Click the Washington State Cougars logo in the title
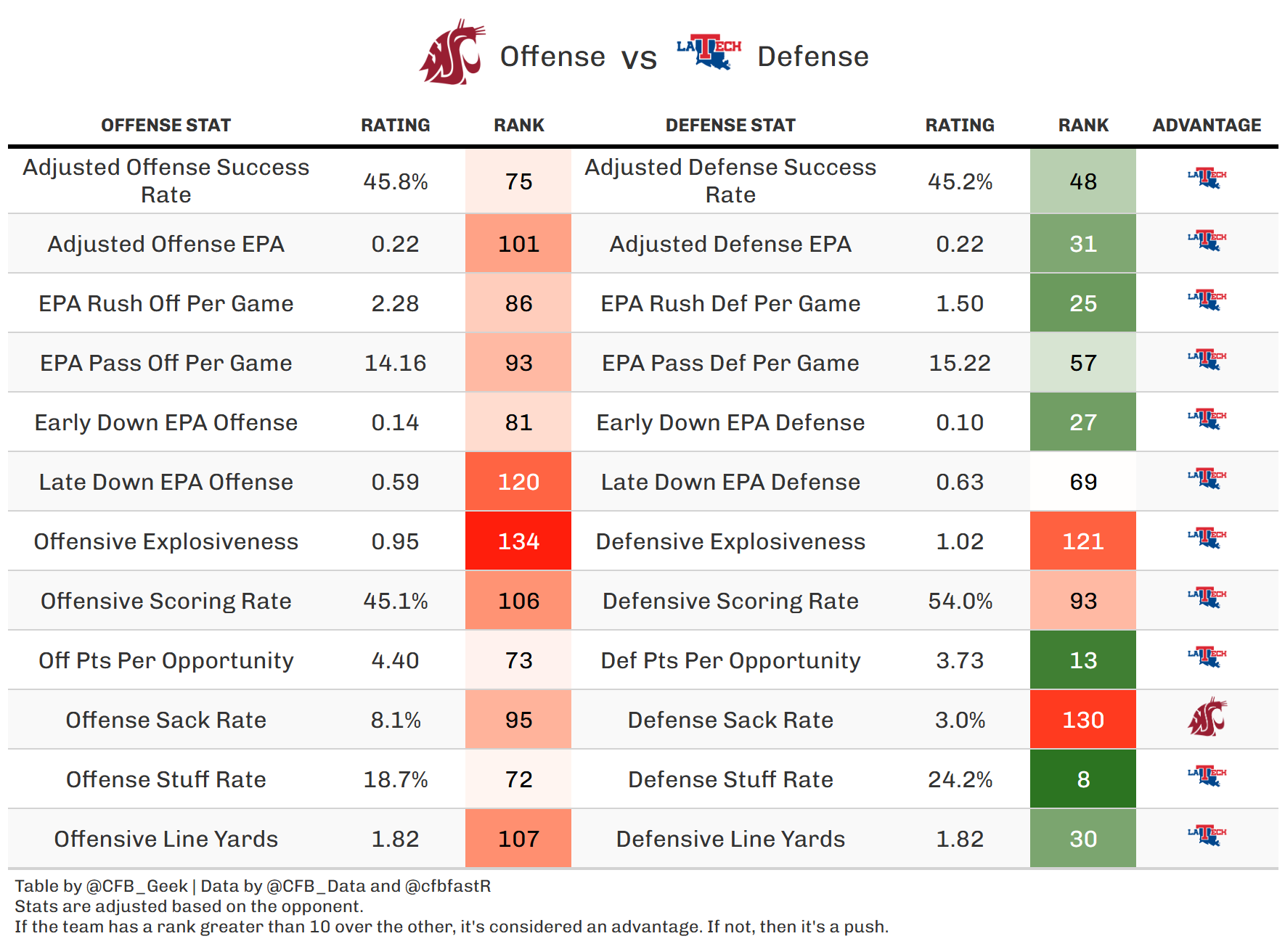 (x=452, y=53)
